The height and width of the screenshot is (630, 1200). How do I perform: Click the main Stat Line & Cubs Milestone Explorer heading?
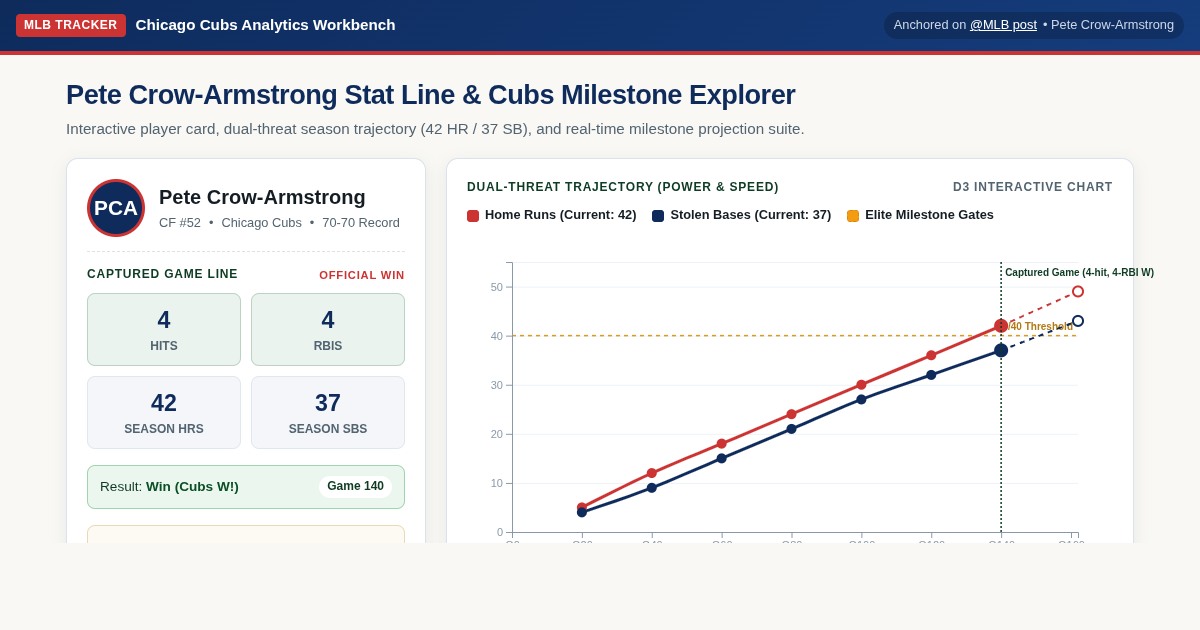[x=431, y=95]
